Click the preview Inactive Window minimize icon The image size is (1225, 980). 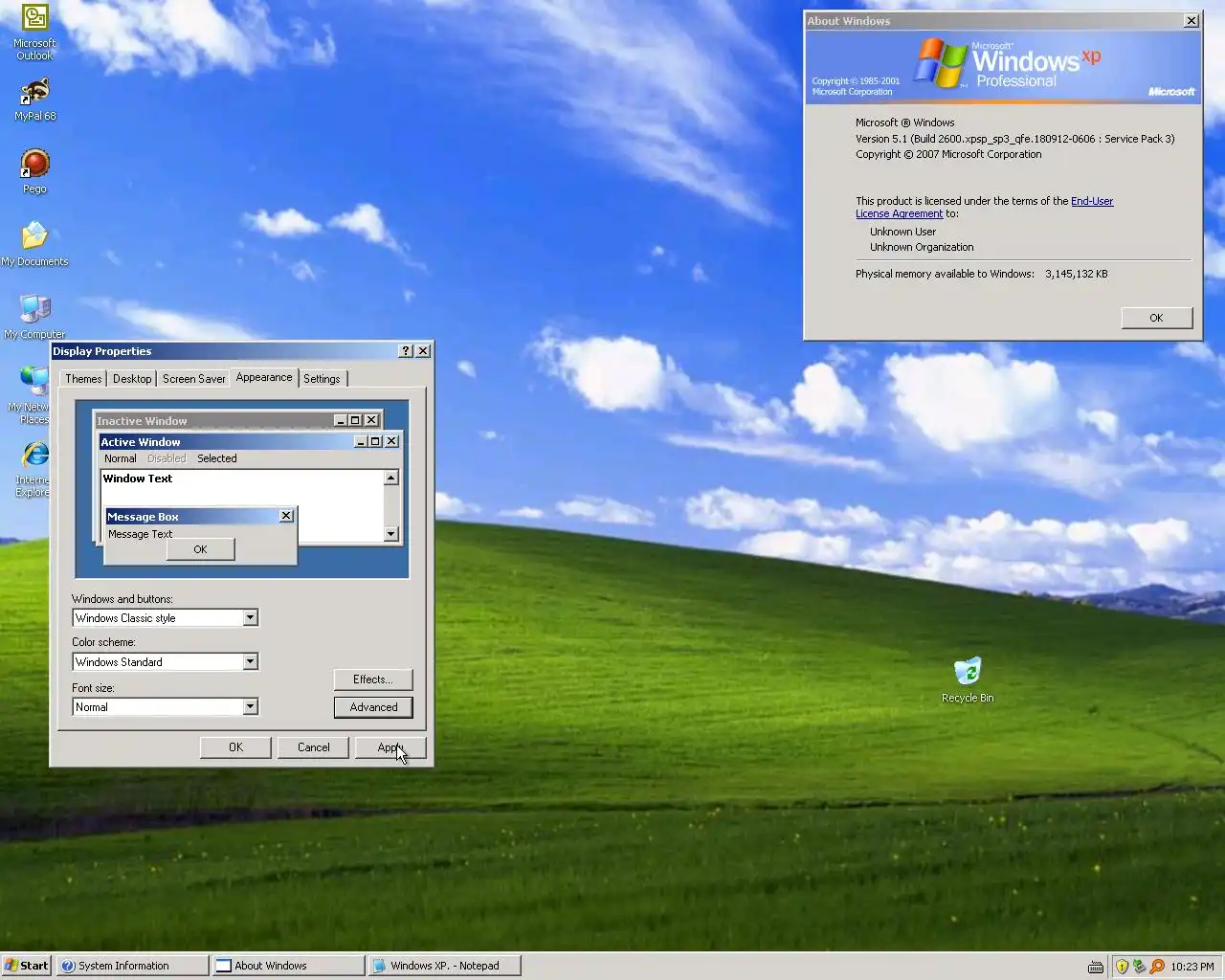pyautogui.click(x=340, y=420)
